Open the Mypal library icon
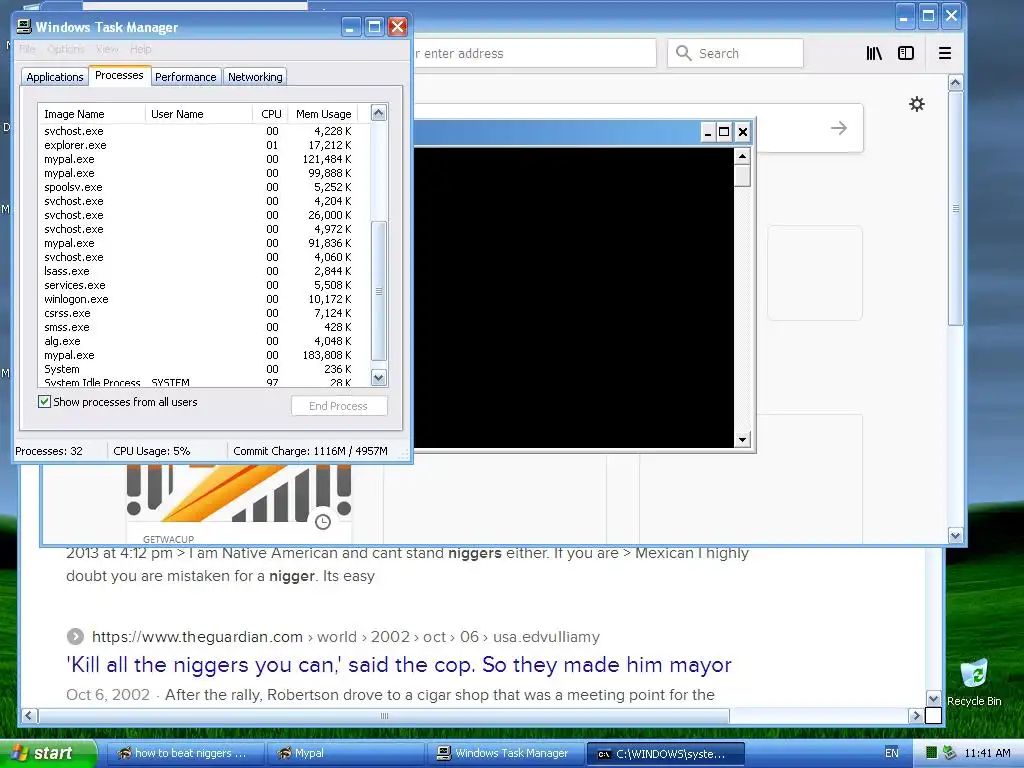 874,54
